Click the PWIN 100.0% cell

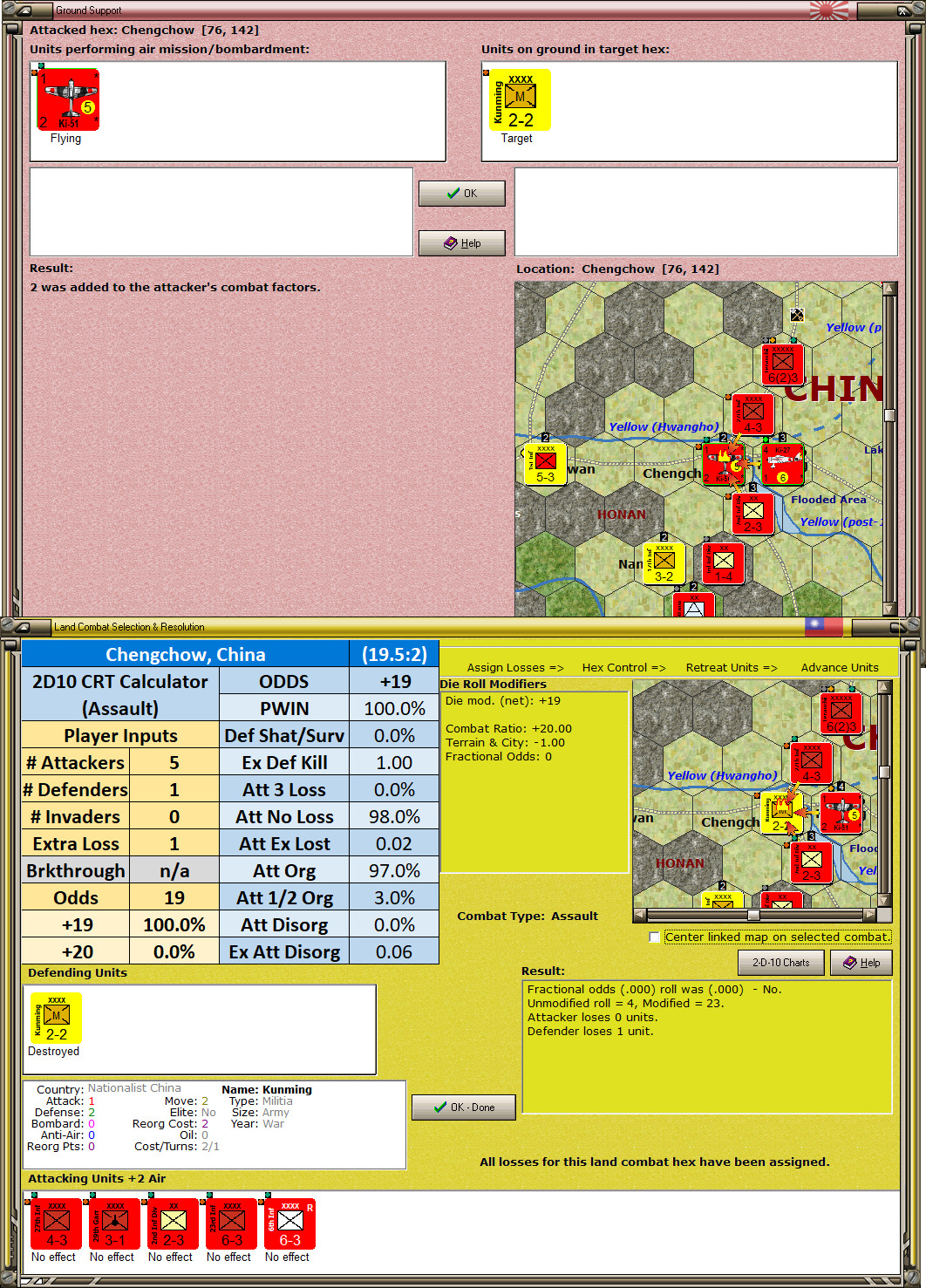pos(394,709)
